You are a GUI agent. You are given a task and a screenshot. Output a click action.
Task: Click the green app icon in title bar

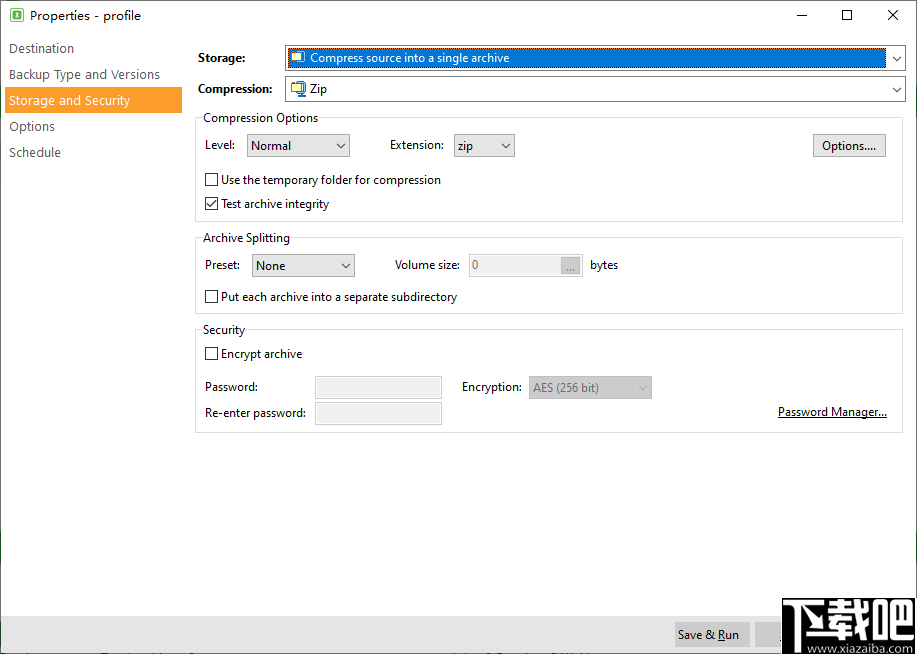click(x=17, y=15)
